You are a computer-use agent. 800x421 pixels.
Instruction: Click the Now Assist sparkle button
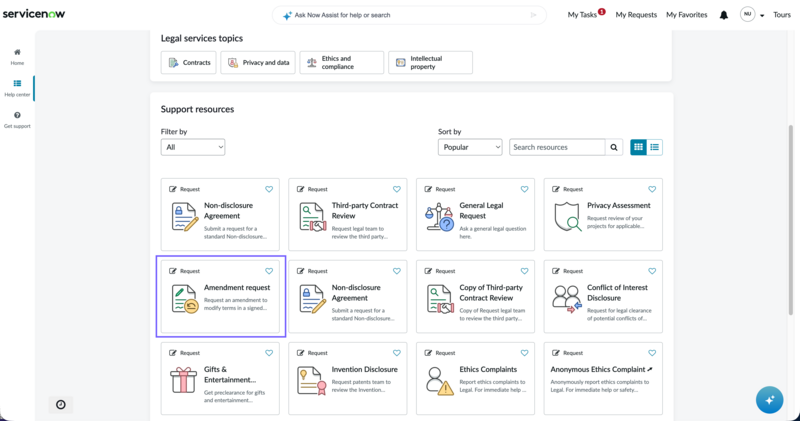(x=769, y=400)
